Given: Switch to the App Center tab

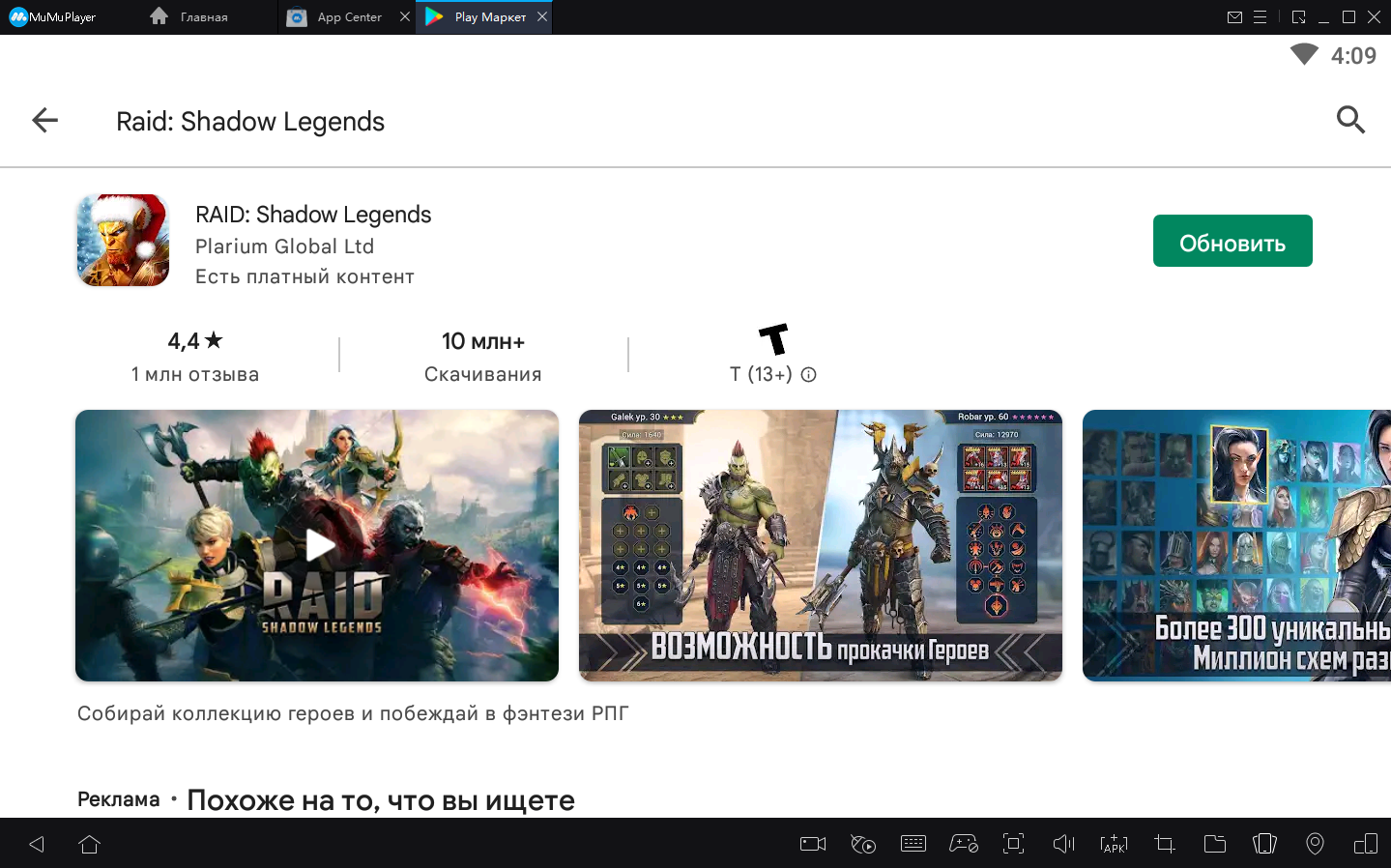Looking at the screenshot, I should (x=348, y=17).
